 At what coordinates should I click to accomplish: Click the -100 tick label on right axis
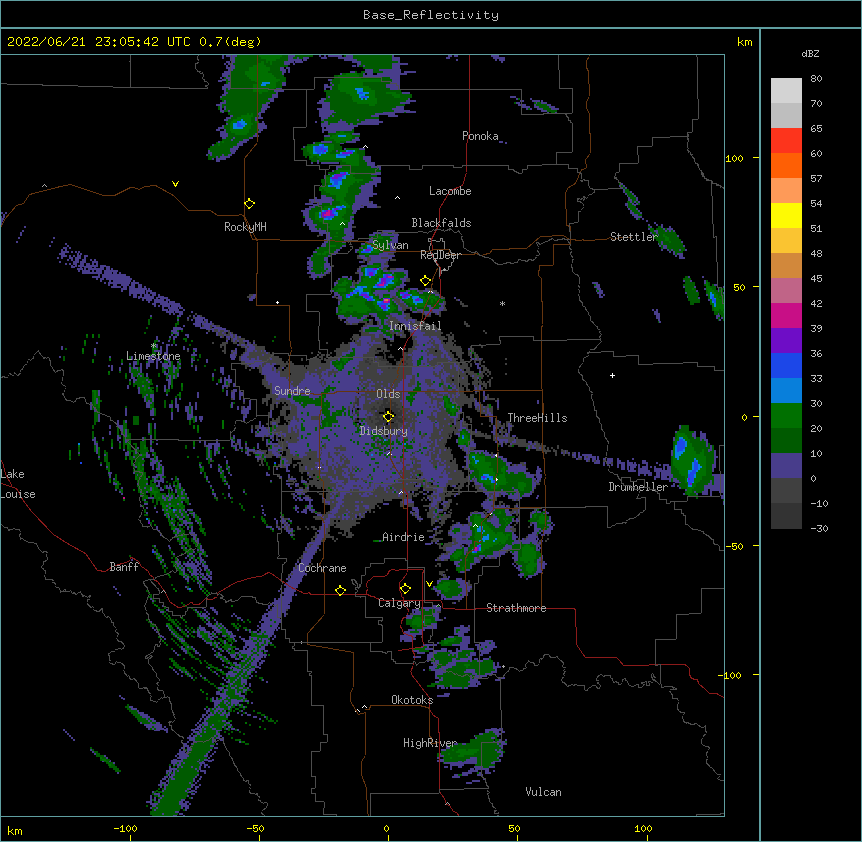[731, 675]
